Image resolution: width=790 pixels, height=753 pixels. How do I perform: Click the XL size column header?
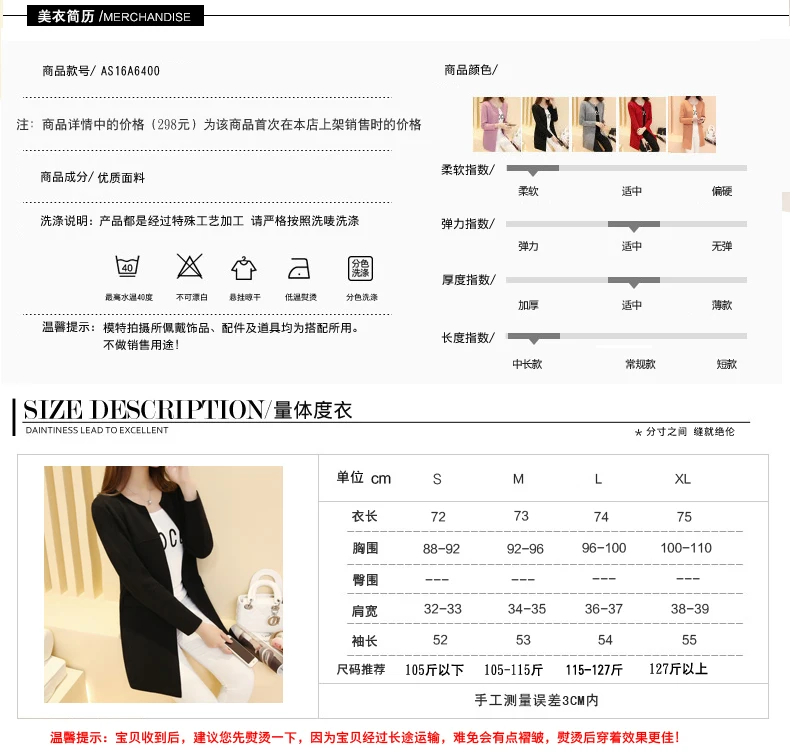point(683,479)
